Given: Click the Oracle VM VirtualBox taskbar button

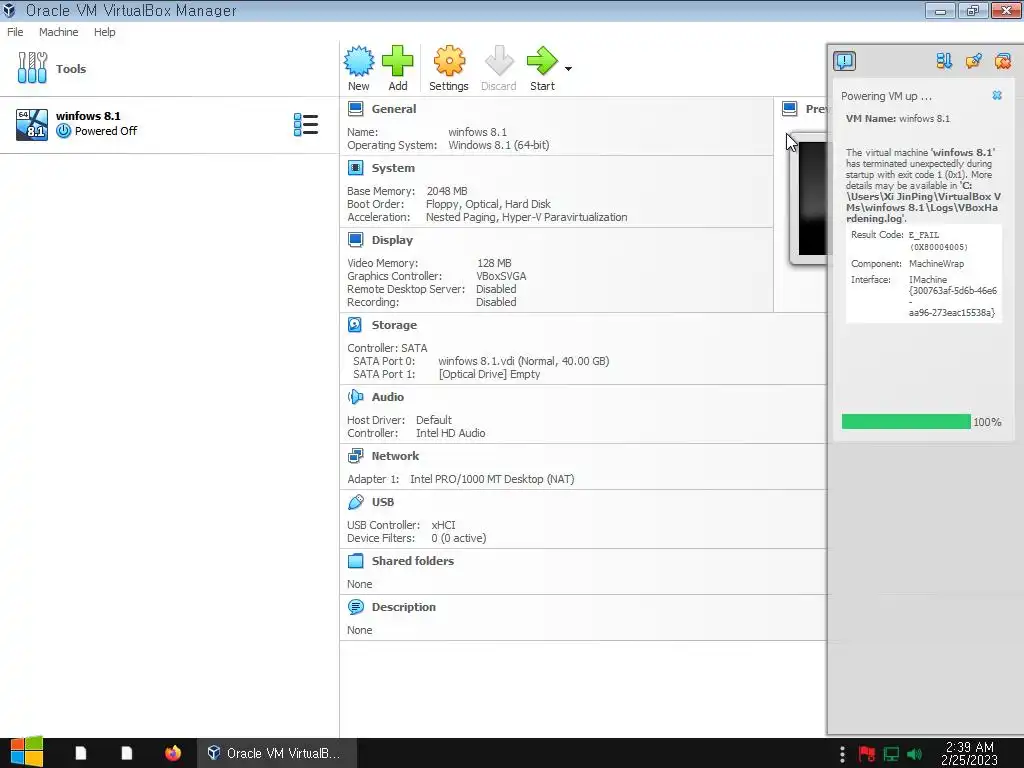Looking at the screenshot, I should click(277, 753).
